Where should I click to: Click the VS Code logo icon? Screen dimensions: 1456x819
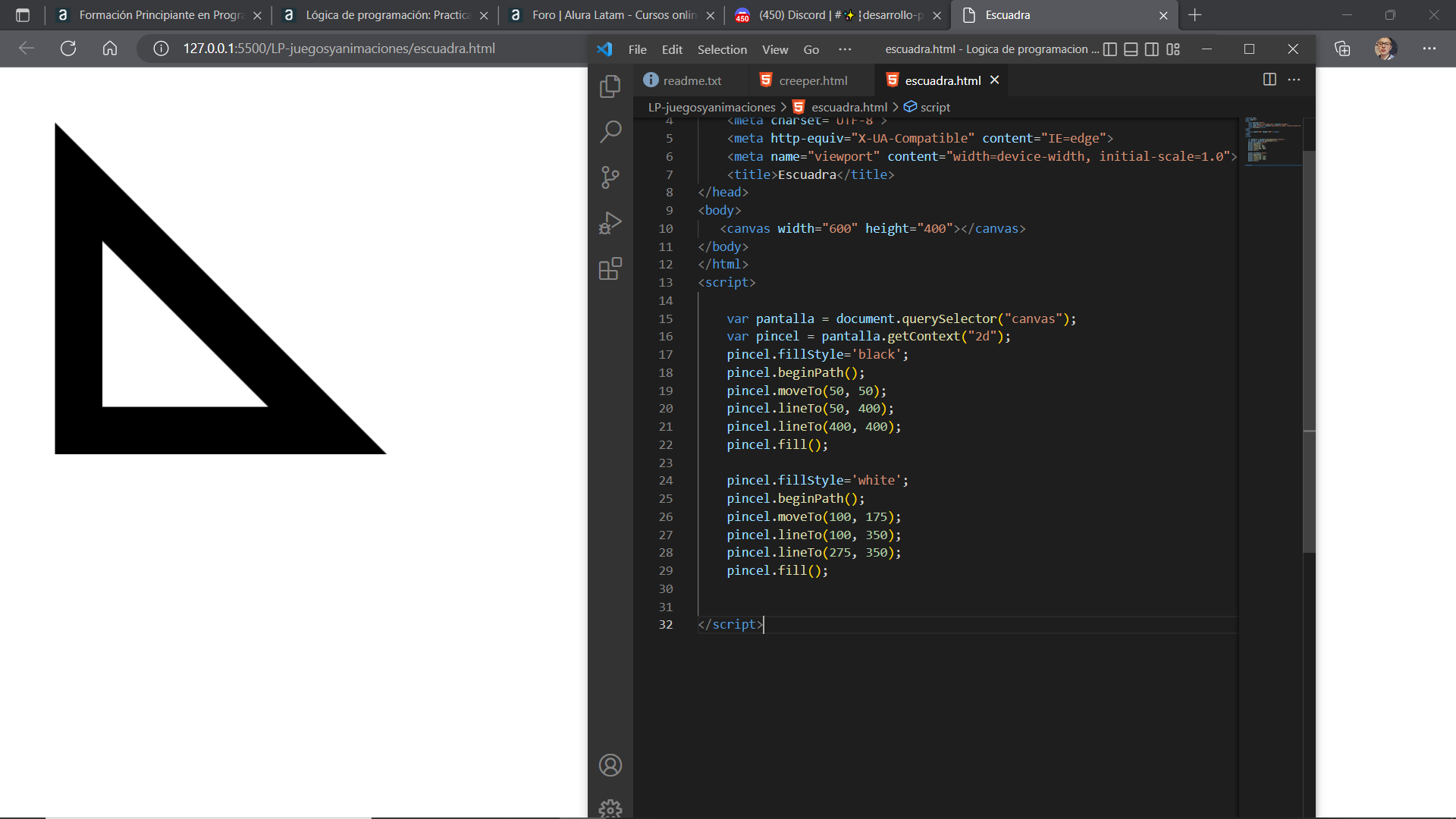point(604,49)
